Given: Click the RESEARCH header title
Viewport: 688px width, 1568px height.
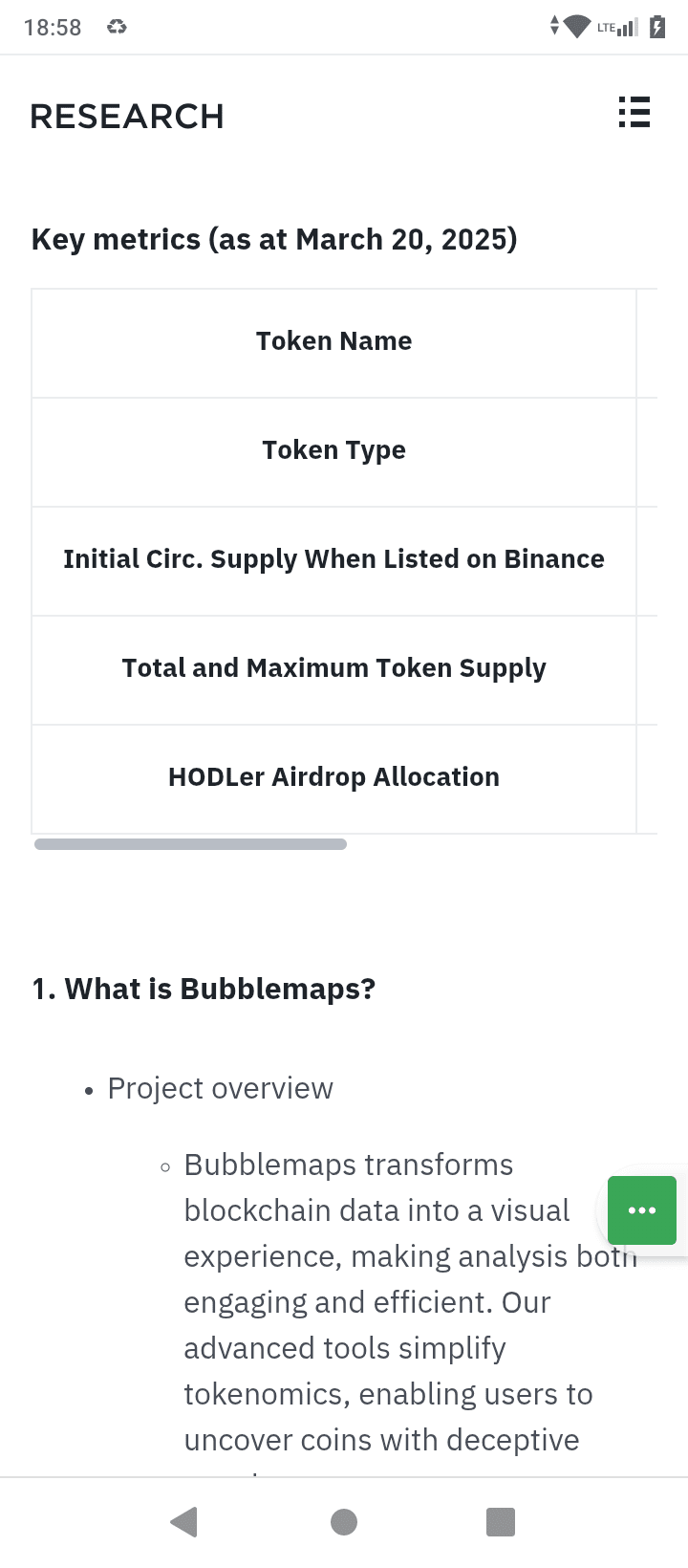Looking at the screenshot, I should (127, 117).
